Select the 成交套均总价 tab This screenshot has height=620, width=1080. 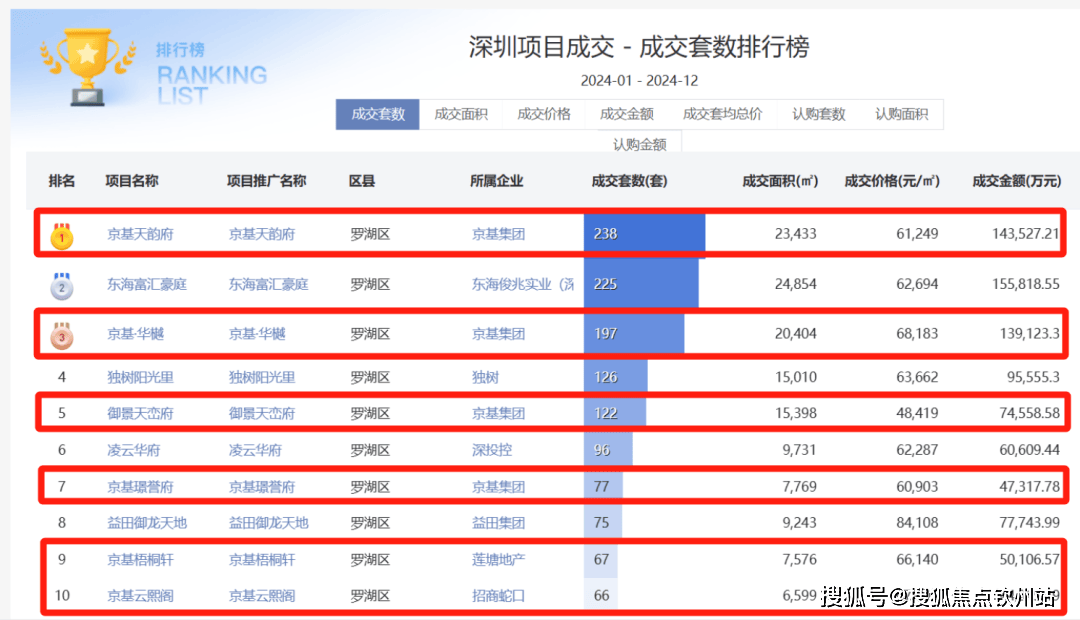[722, 114]
